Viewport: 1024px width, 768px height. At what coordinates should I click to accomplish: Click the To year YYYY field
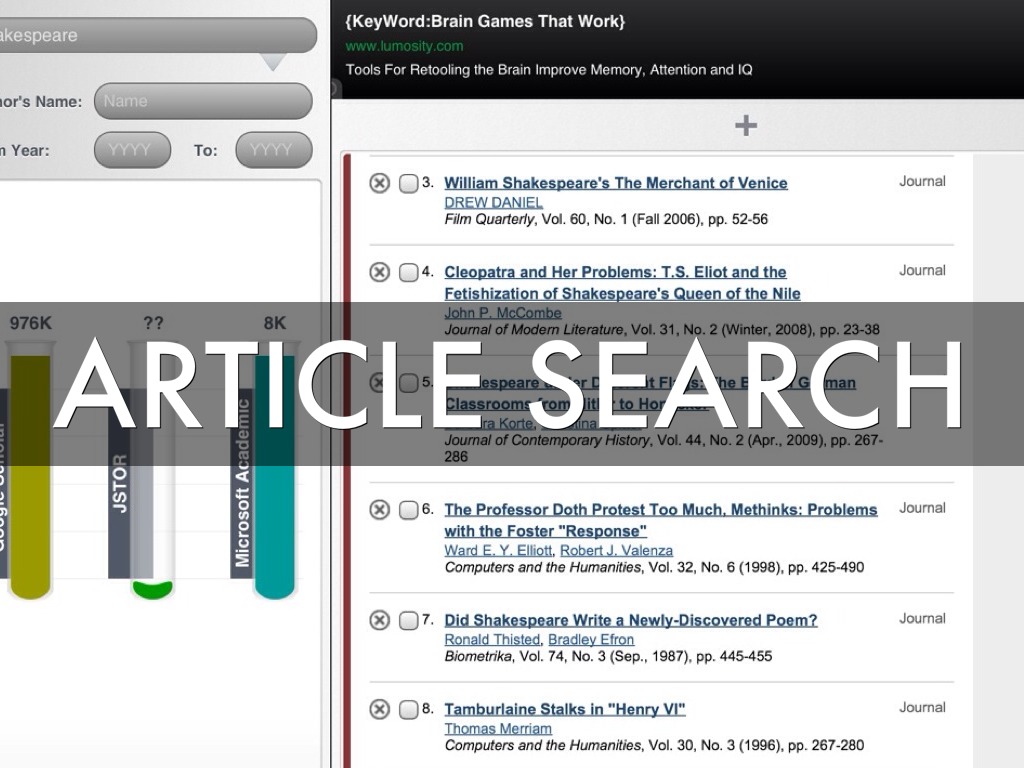(x=273, y=150)
